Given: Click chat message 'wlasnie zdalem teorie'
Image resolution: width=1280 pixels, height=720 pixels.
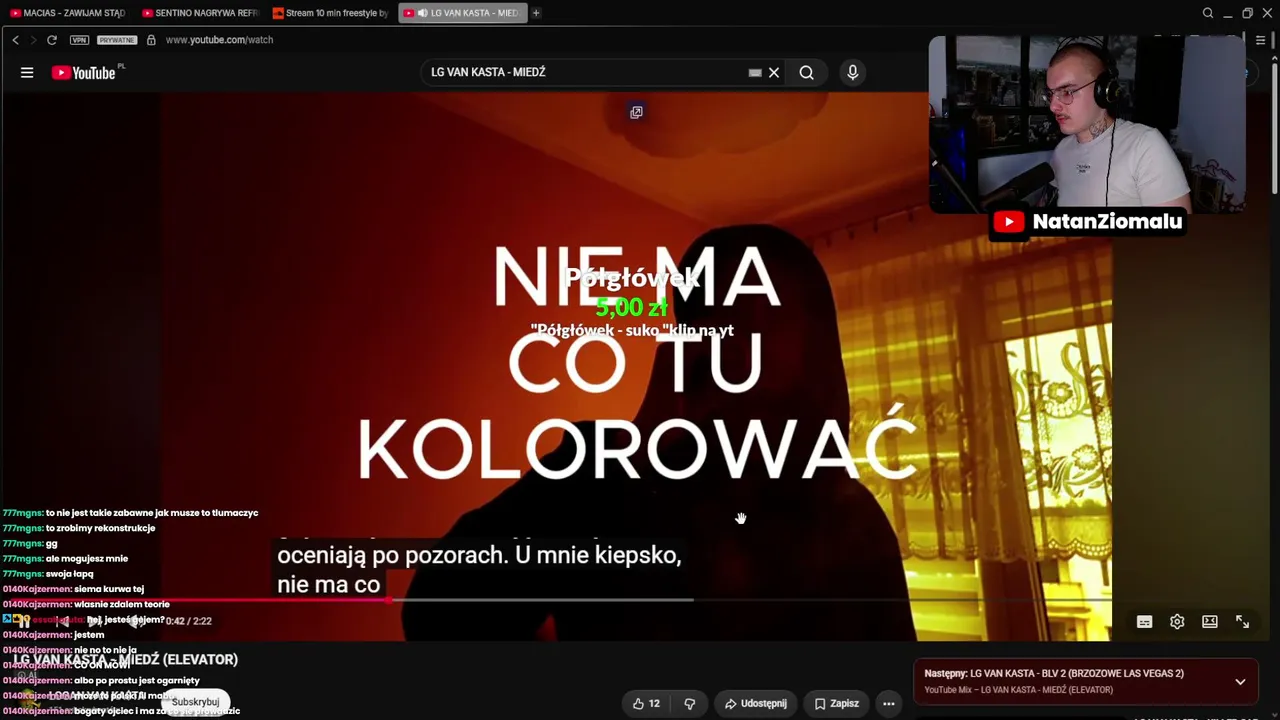Looking at the screenshot, I should tap(122, 604).
